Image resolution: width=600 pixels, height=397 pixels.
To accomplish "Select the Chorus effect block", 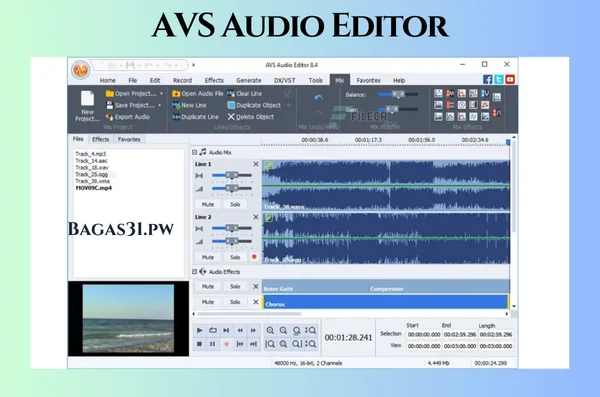I will click(385, 302).
